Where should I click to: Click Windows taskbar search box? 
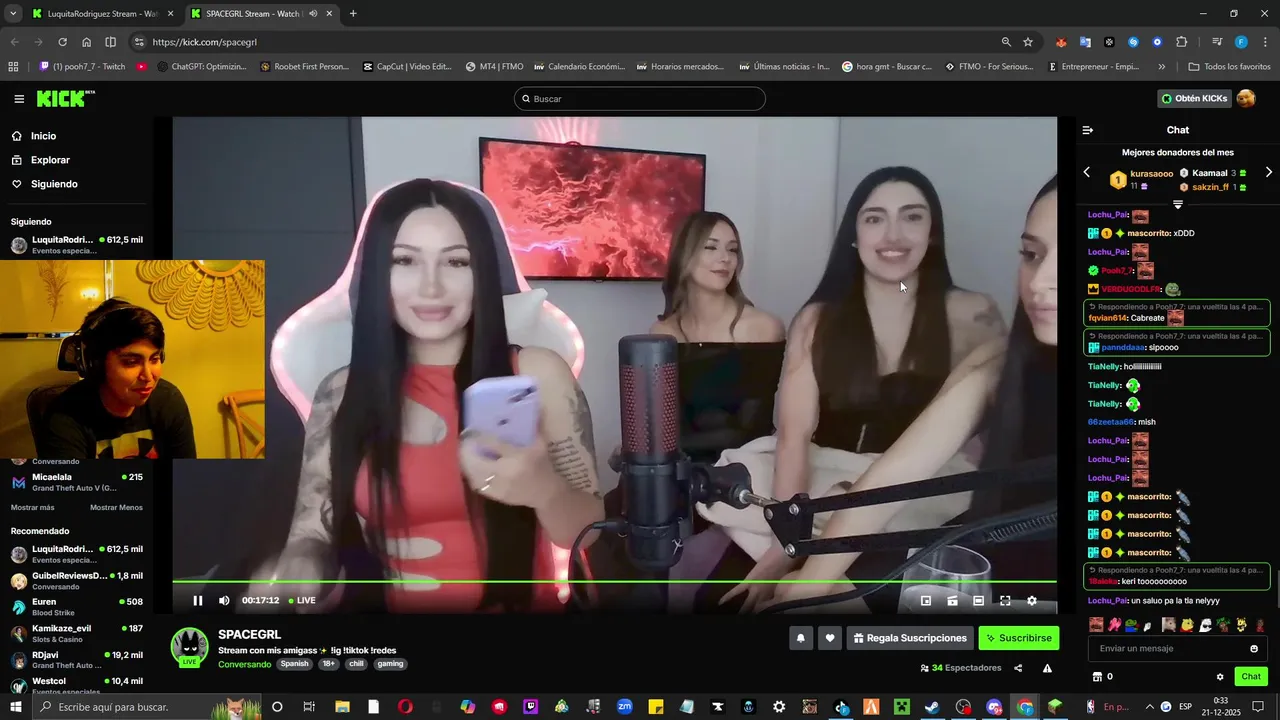point(146,707)
